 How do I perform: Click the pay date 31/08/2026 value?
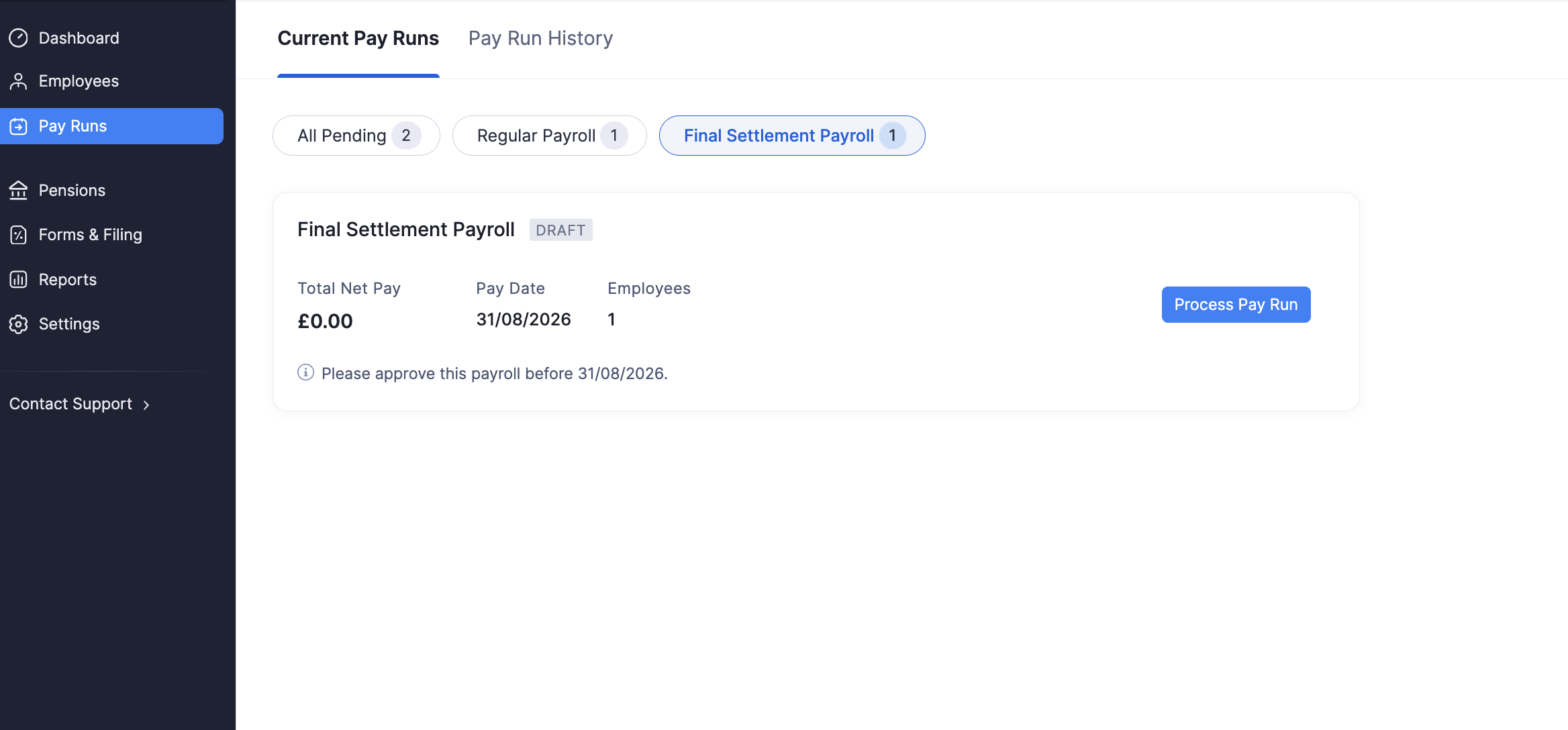click(524, 319)
